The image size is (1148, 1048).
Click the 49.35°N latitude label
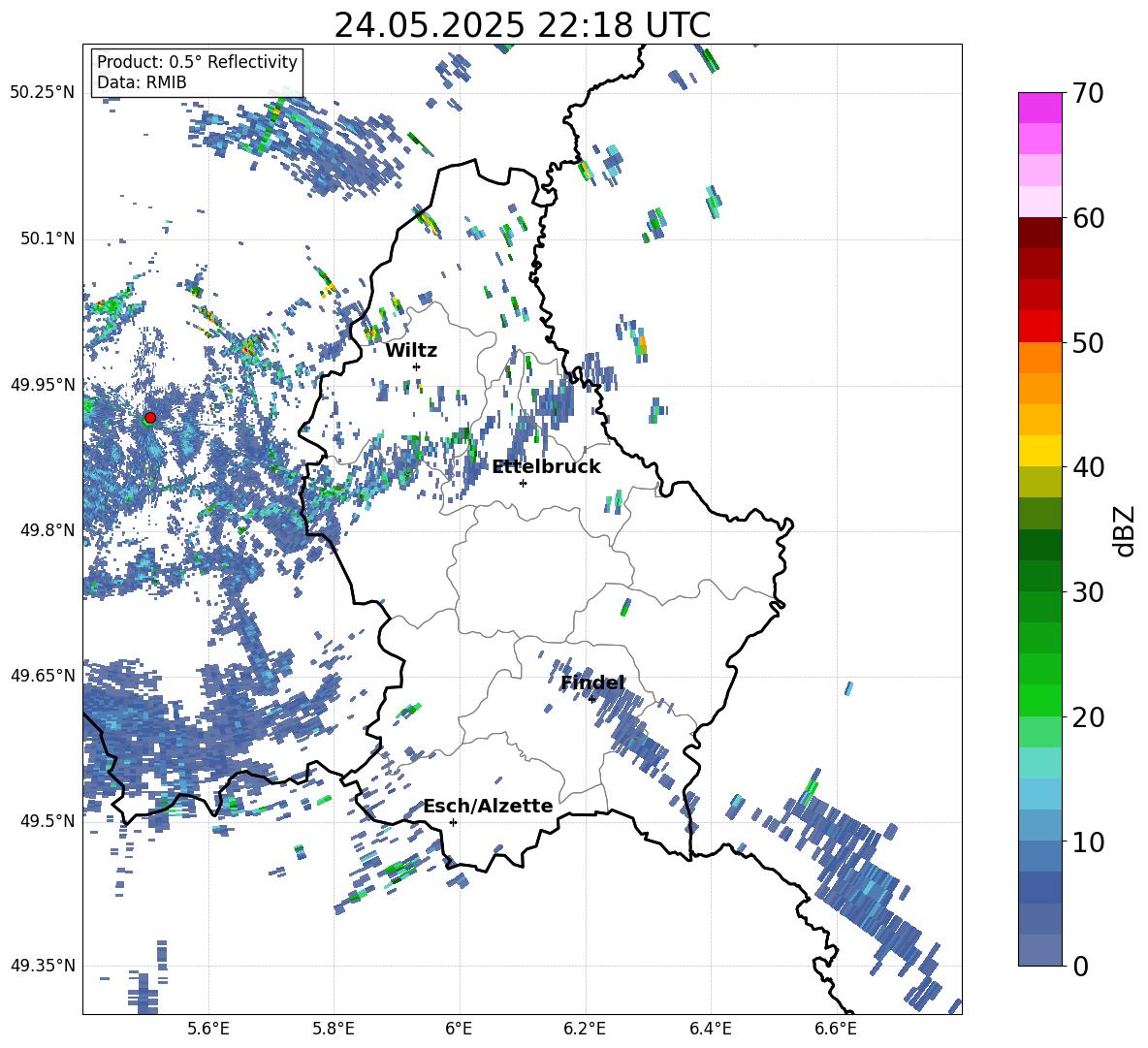click(x=43, y=966)
